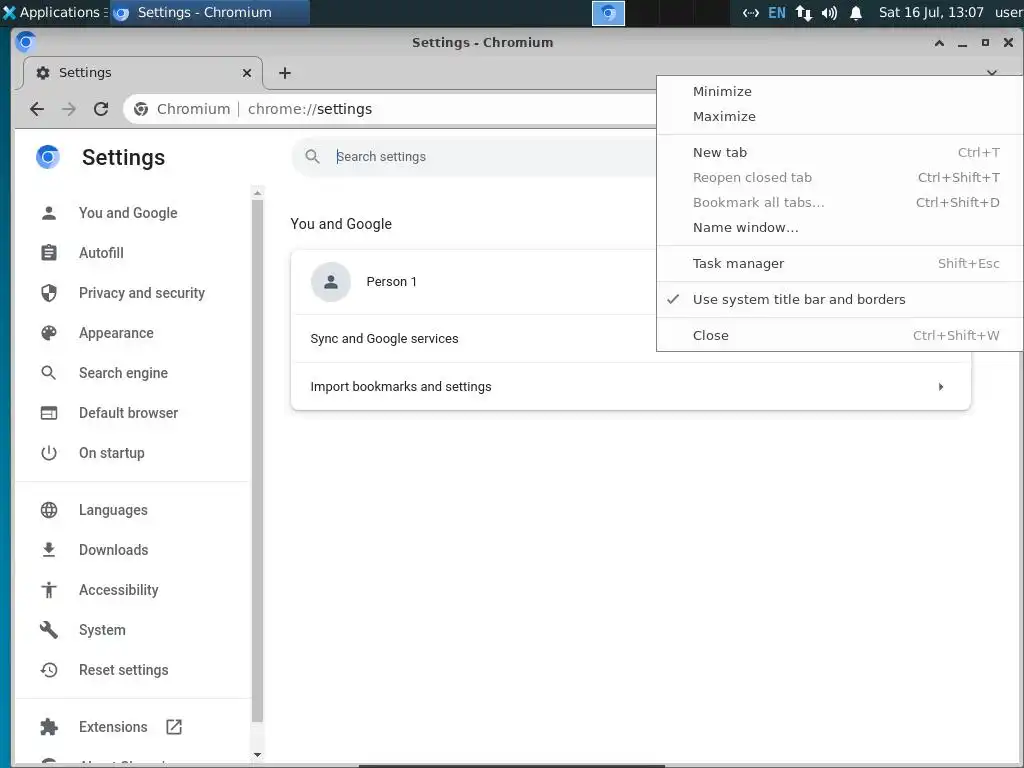The height and width of the screenshot is (768, 1024).
Task: Open Task manager from the menu
Action: 840,263
